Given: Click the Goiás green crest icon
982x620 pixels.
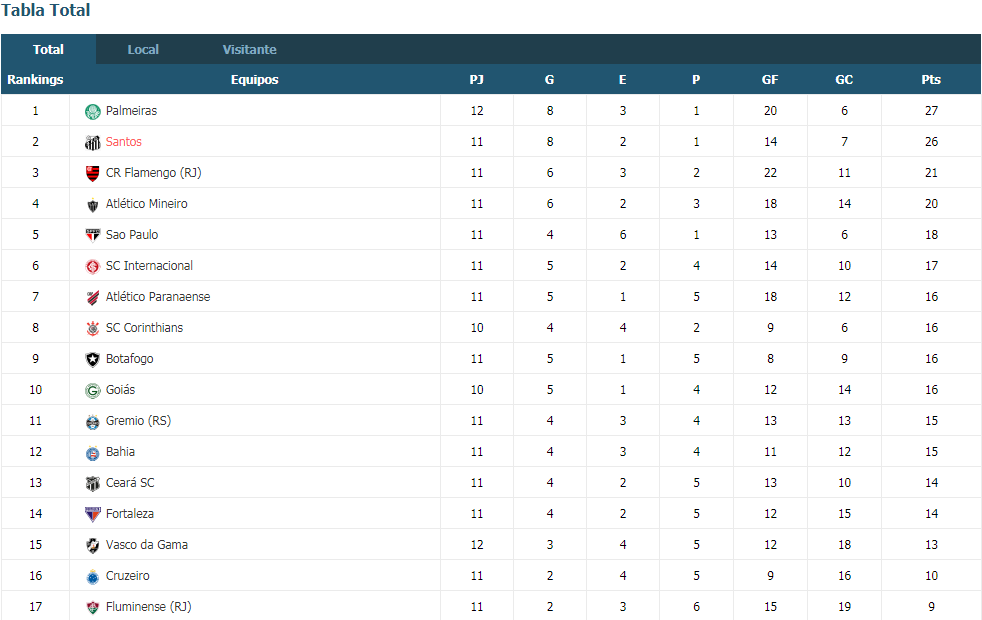Looking at the screenshot, I should (93, 391).
